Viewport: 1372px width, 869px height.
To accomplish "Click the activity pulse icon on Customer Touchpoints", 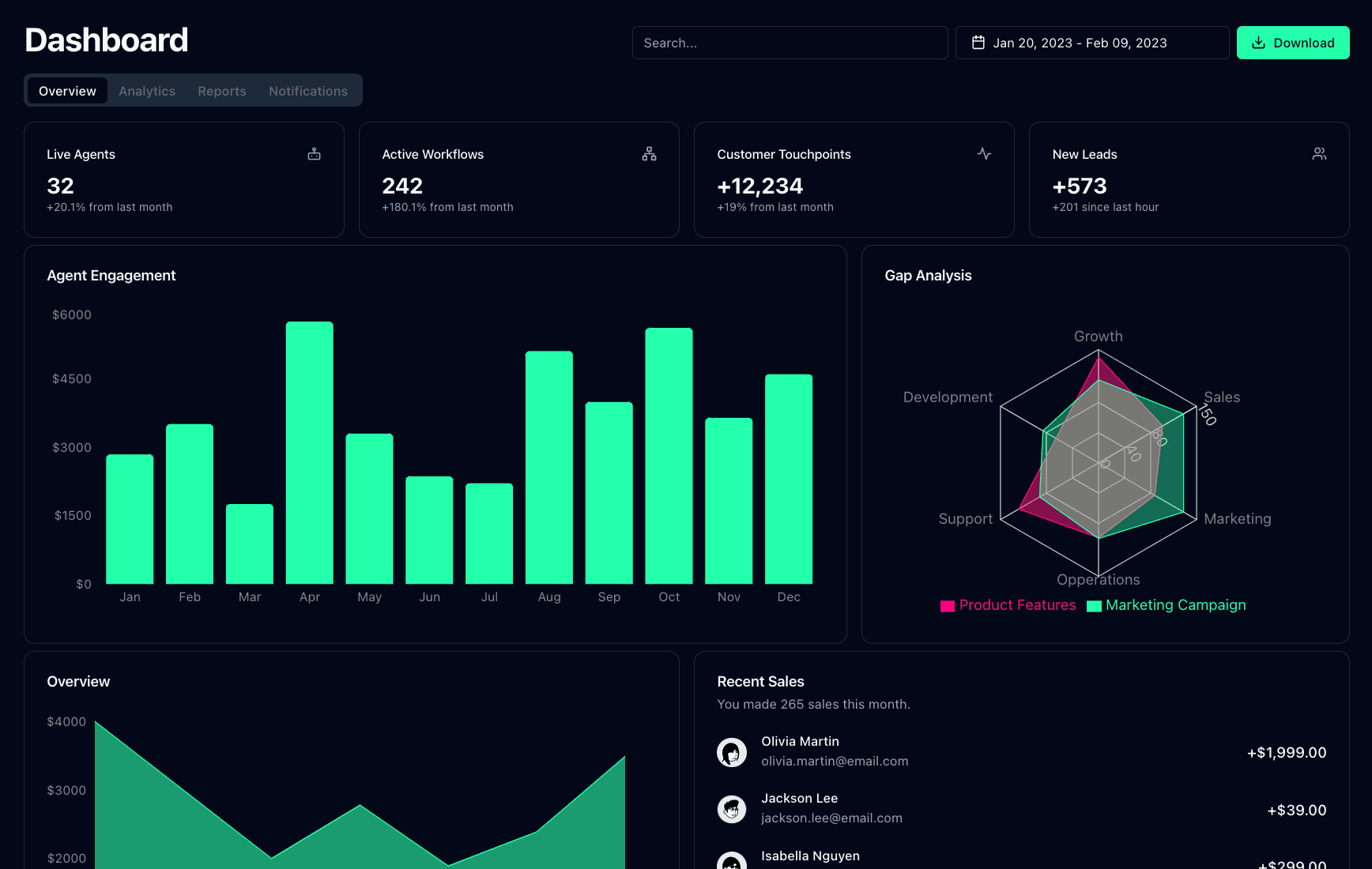I will [984, 154].
